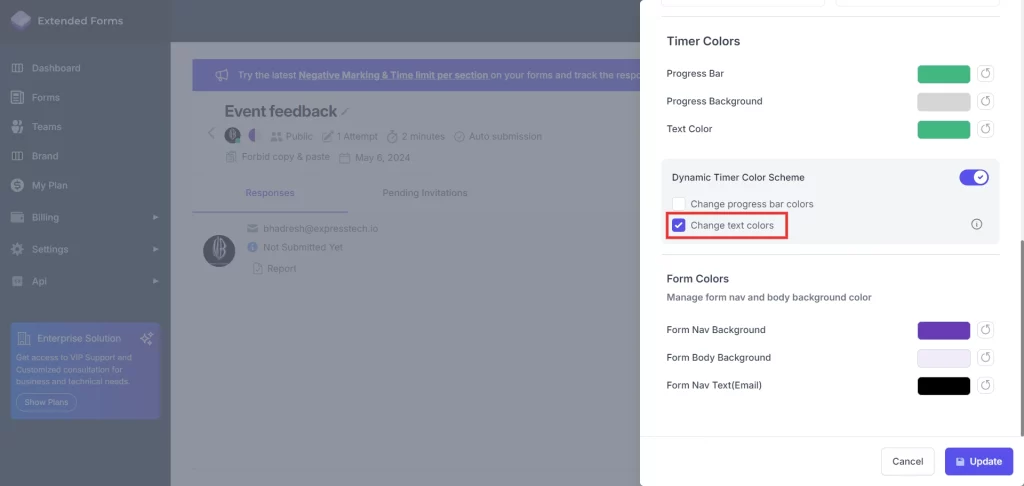Expand the Settings submenu arrow
Image resolution: width=1024 pixels, height=486 pixels.
tap(155, 249)
